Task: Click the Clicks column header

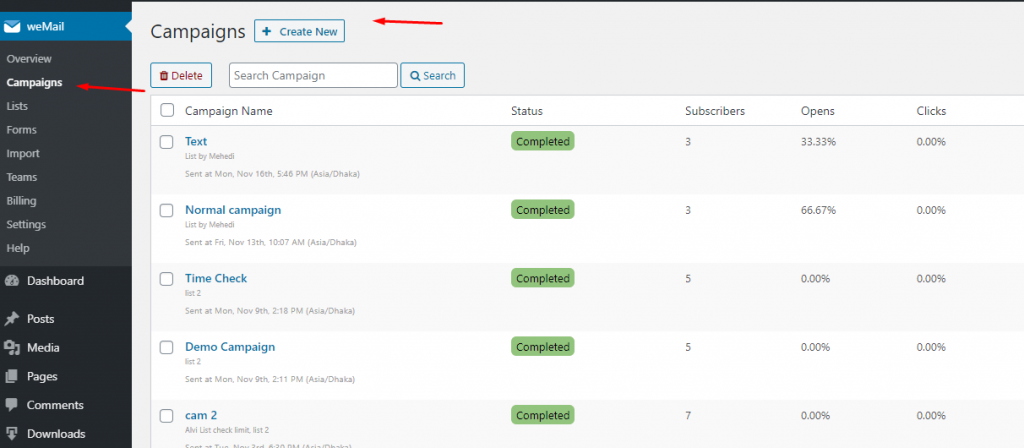Action: pyautogui.click(x=931, y=111)
